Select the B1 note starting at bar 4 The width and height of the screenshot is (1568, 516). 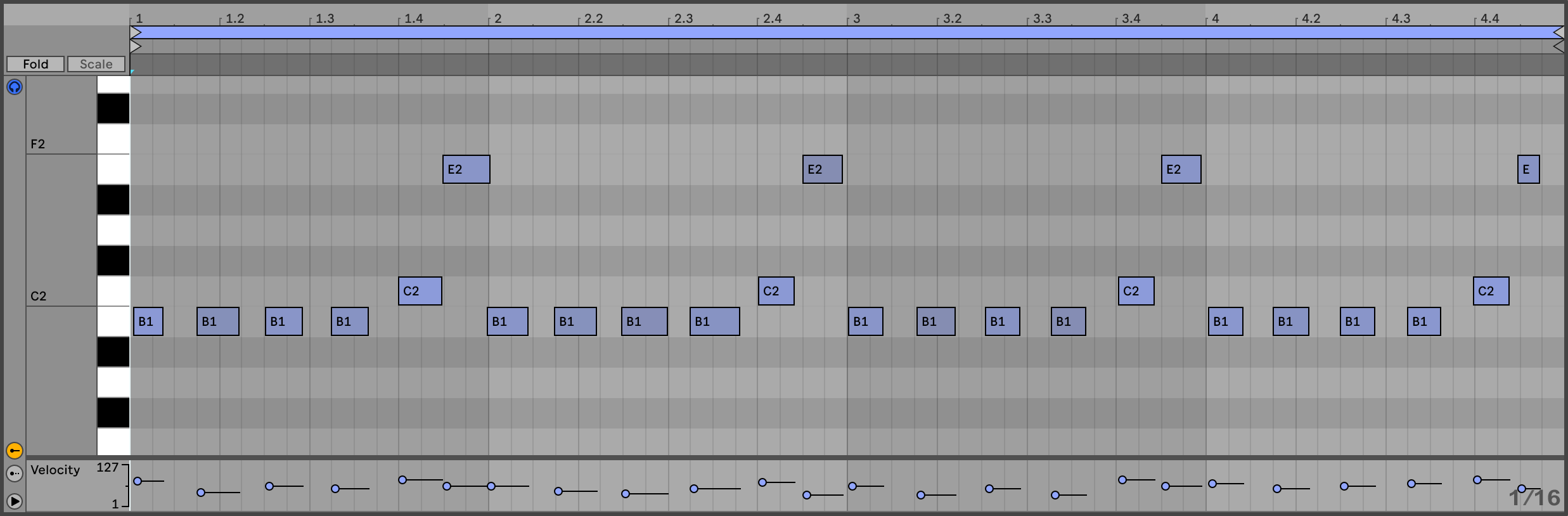click(x=1226, y=321)
